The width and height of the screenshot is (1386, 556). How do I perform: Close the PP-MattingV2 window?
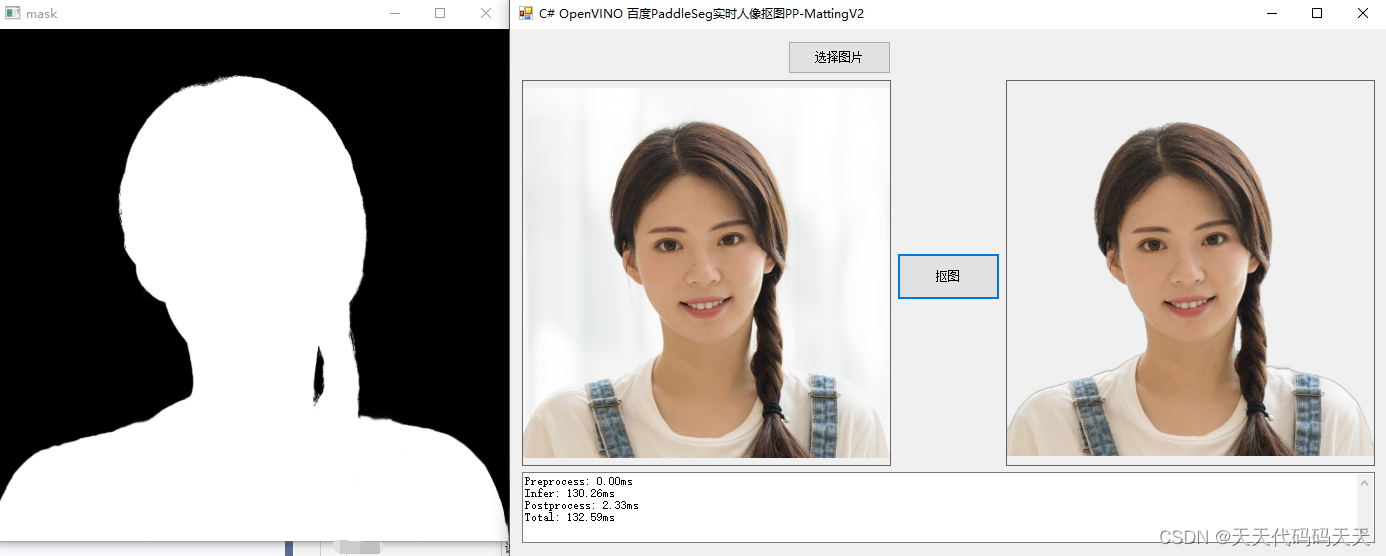coord(1363,14)
